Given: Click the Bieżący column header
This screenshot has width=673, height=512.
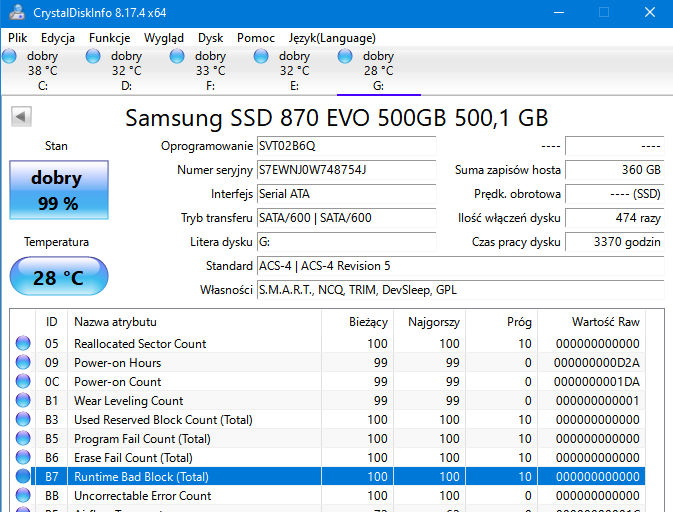Looking at the screenshot, I should click(x=357, y=322).
